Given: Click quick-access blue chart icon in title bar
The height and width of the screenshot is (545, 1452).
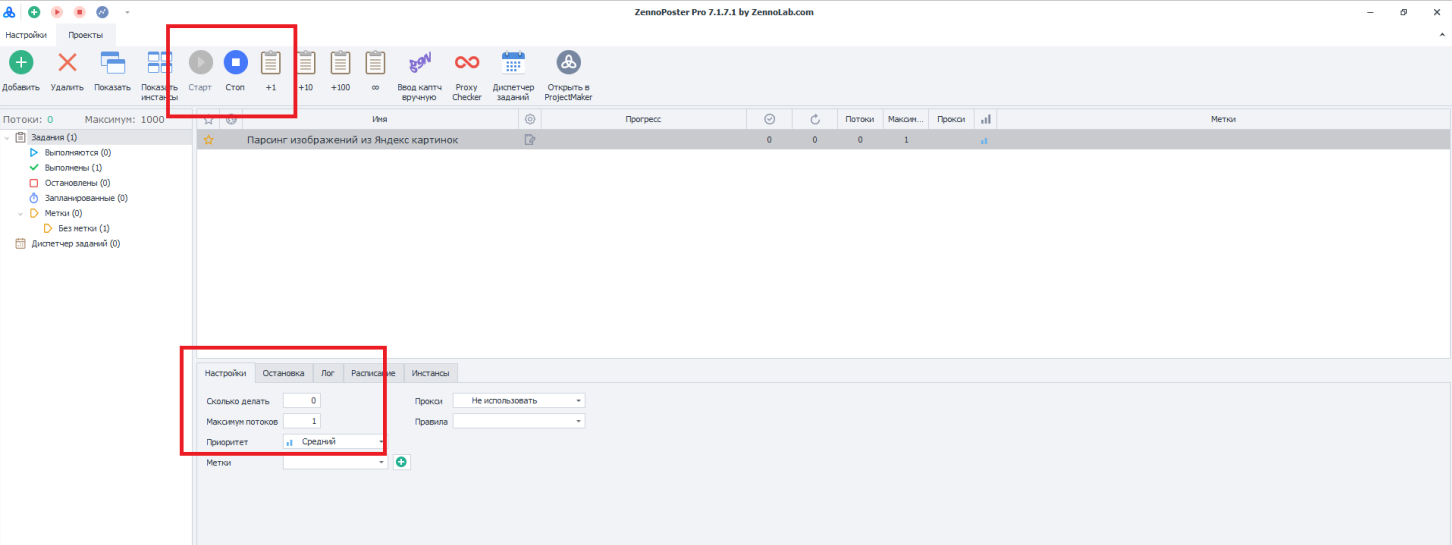Looking at the screenshot, I should [102, 12].
